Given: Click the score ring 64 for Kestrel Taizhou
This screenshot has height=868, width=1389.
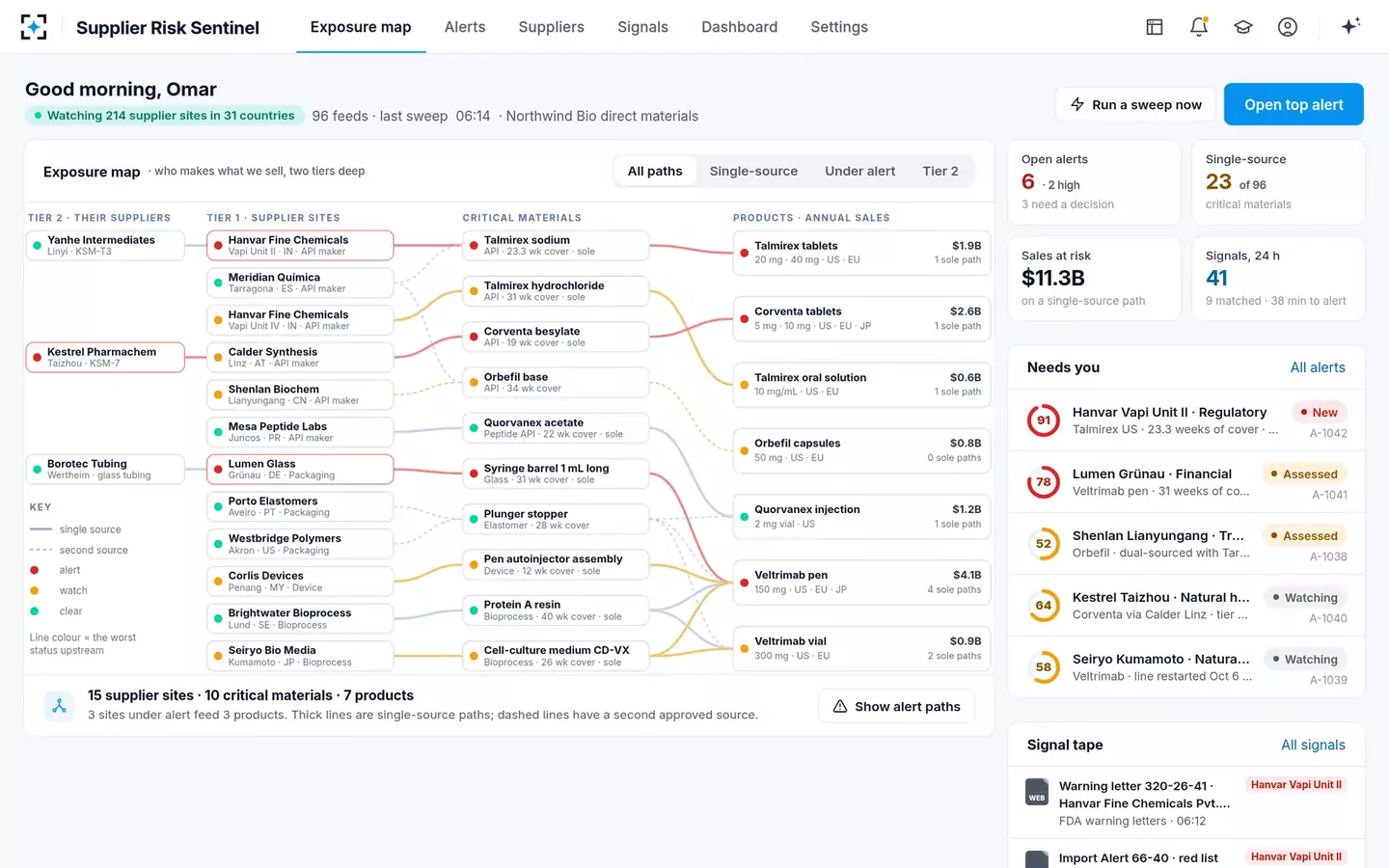Looking at the screenshot, I should [1044, 606].
